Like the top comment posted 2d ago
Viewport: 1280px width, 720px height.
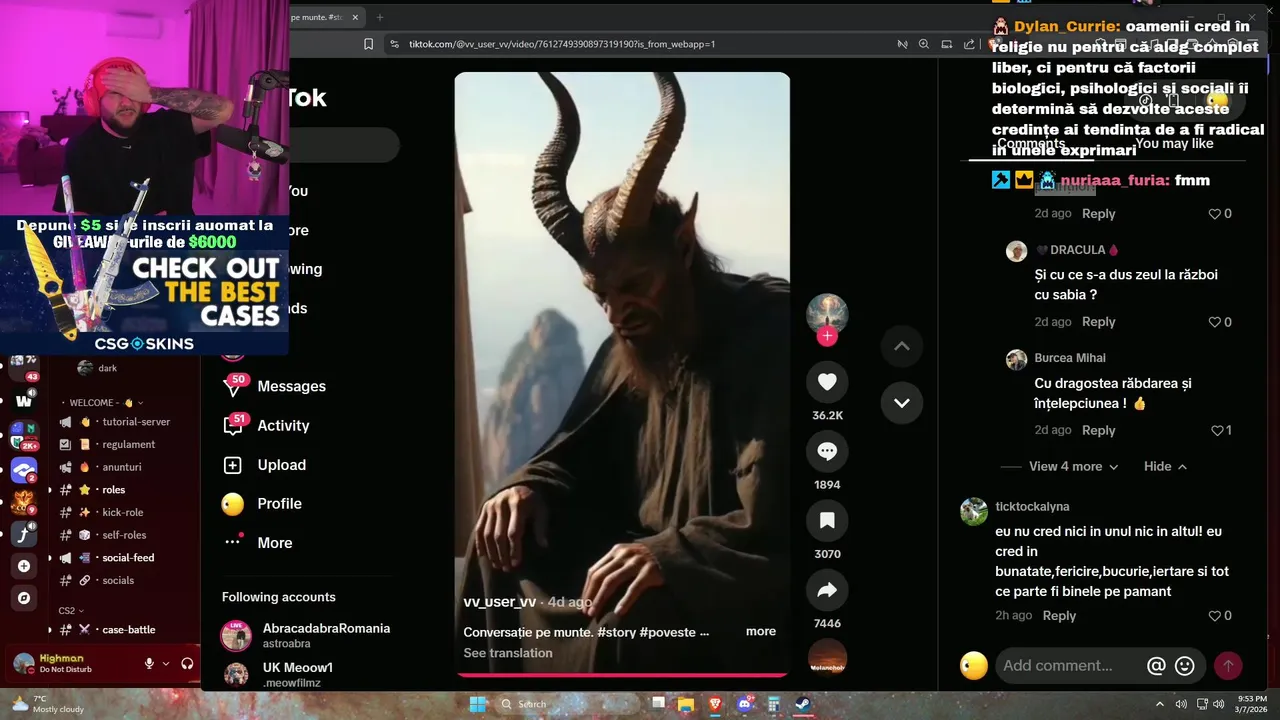pos(1214,214)
